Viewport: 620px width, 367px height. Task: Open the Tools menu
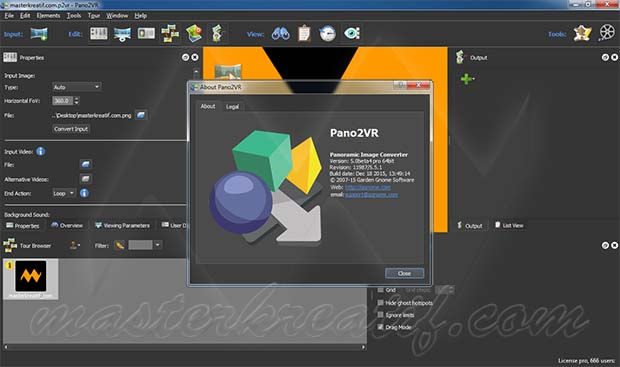(74, 15)
